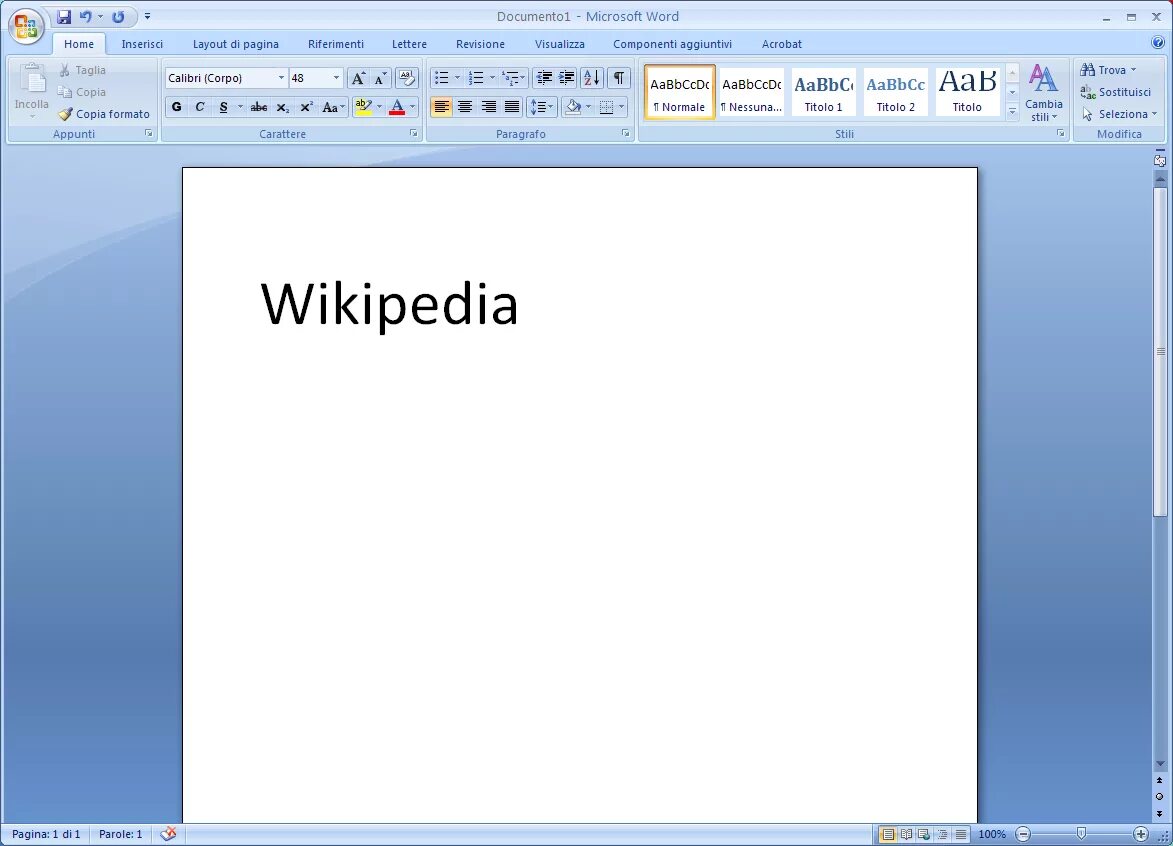The width and height of the screenshot is (1173, 846).
Task: Expand the Carattere dialog launcher
Action: pyautogui.click(x=414, y=133)
